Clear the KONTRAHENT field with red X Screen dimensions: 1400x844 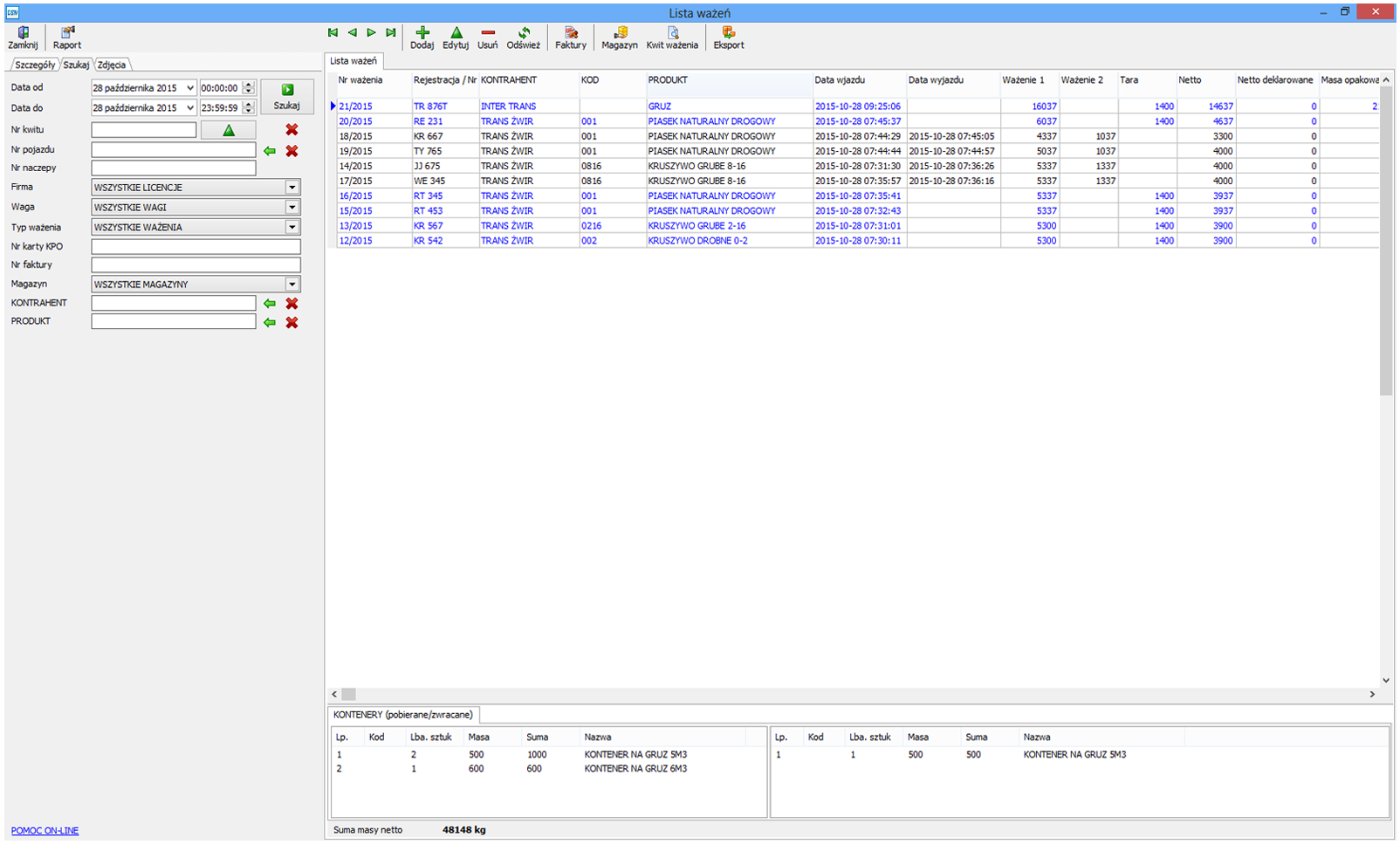(292, 304)
